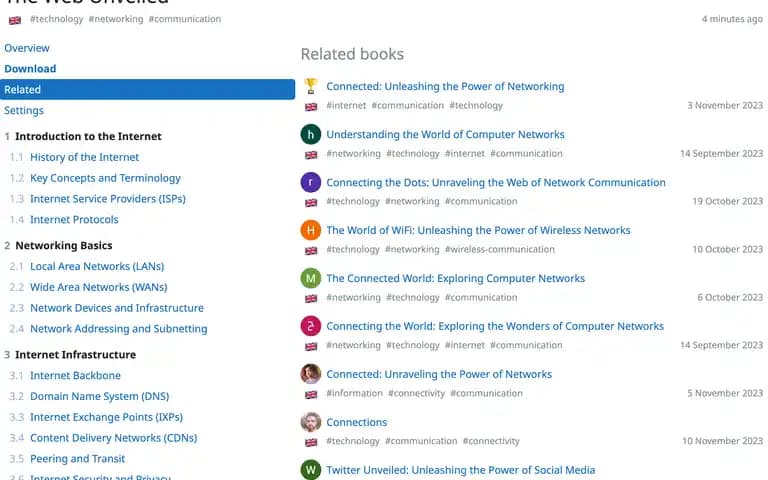
Task: Open the Overview tab
Action: [27, 48]
